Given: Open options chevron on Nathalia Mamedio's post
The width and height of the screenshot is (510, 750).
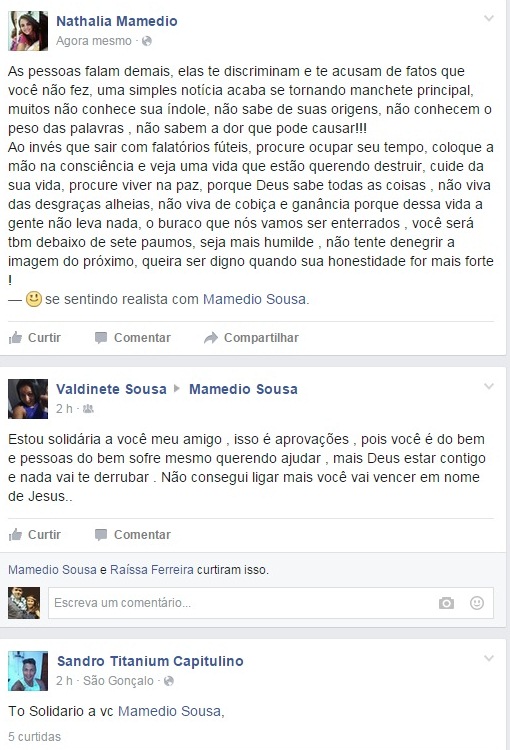Looking at the screenshot, I should (488, 19).
